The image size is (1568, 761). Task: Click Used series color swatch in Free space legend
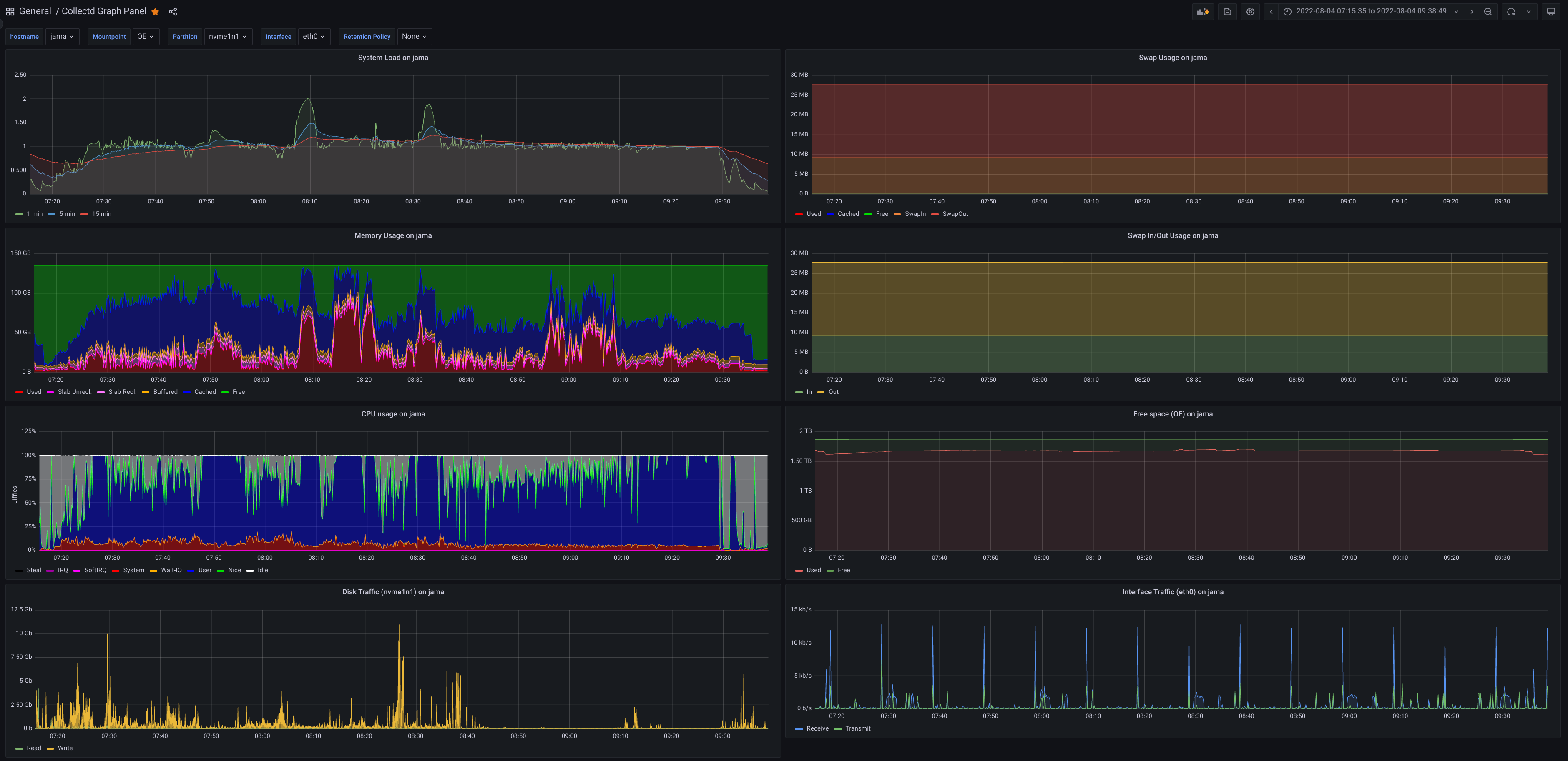tap(799, 571)
